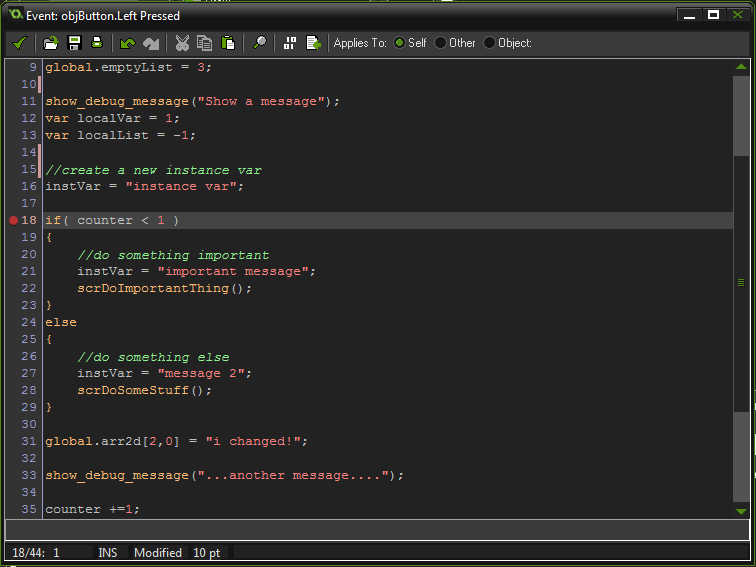Click the scrollbar down arrow
This screenshot has height=567, width=756.
(742, 511)
